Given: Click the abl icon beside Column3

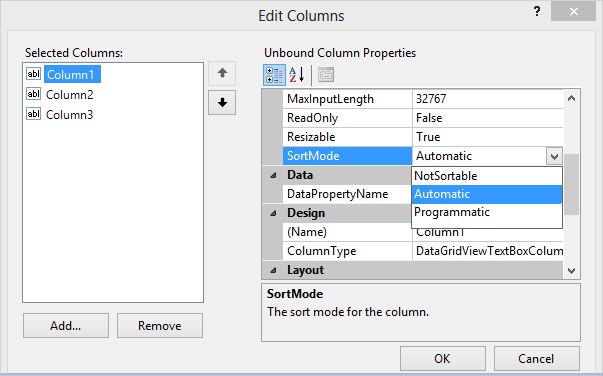Looking at the screenshot, I should (x=33, y=114).
